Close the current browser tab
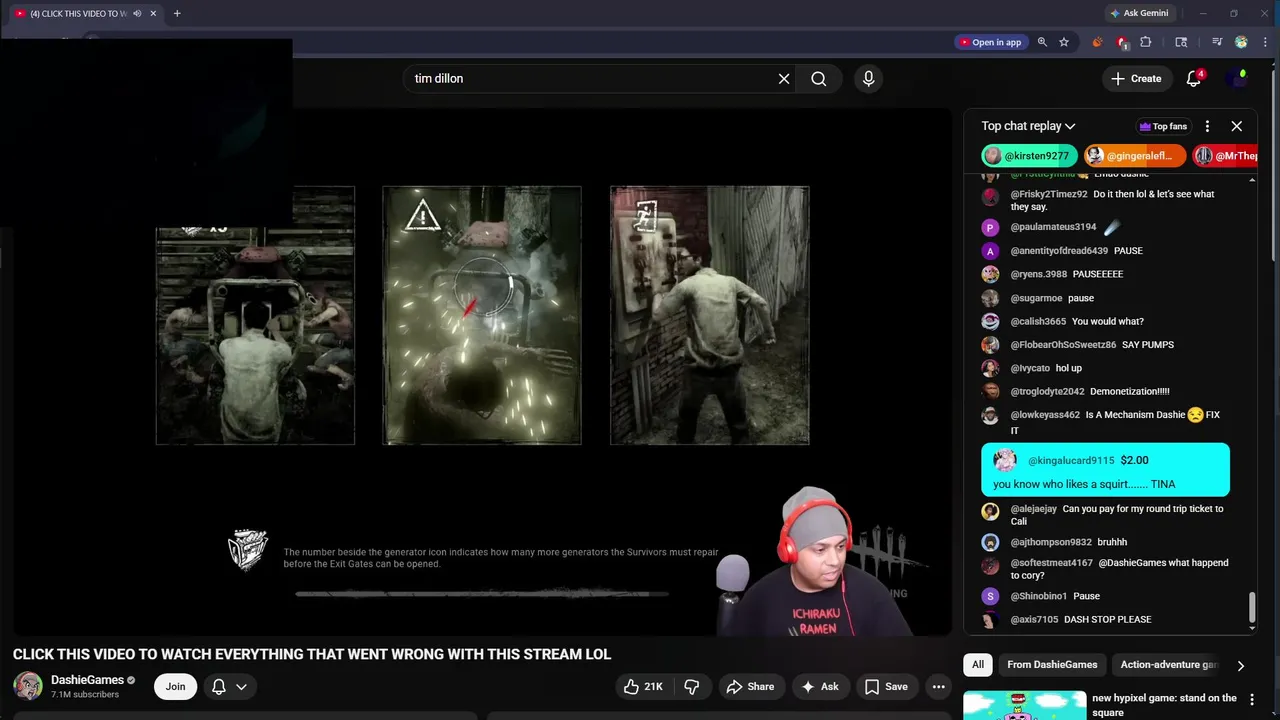1280x720 pixels. tap(153, 14)
